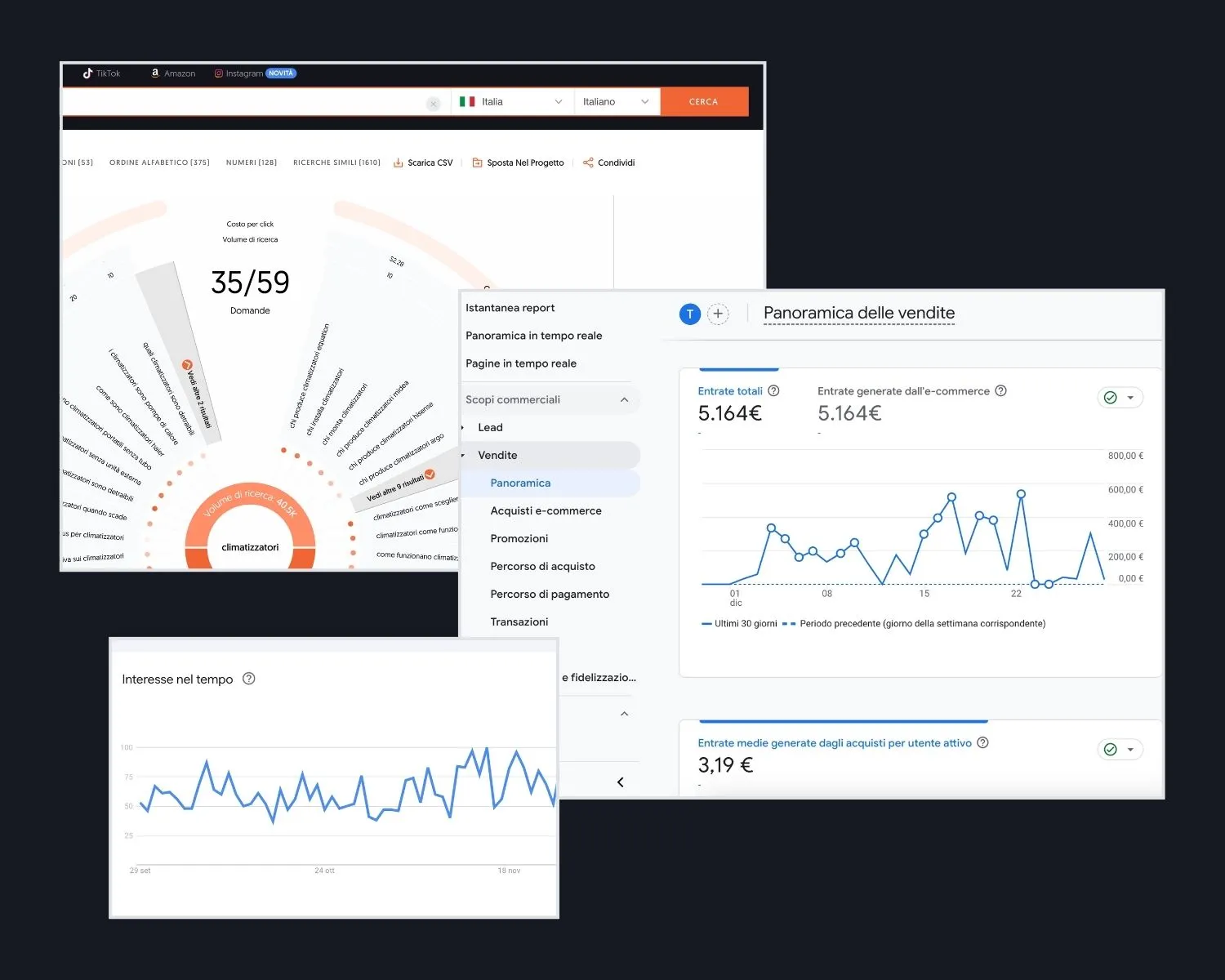1225x980 pixels.
Task: Collapse the section above the sidebar chevron
Action: tap(624, 714)
